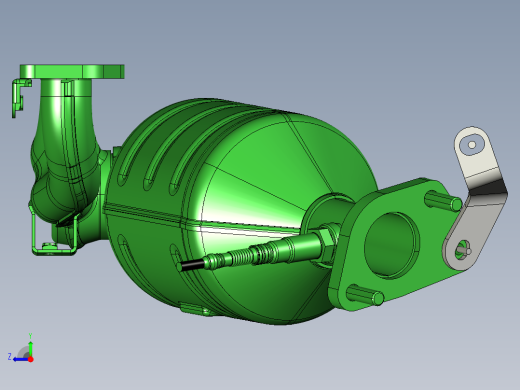520x390 pixels.
Task: Click the round bore of the outlet flange
Action: (390, 246)
